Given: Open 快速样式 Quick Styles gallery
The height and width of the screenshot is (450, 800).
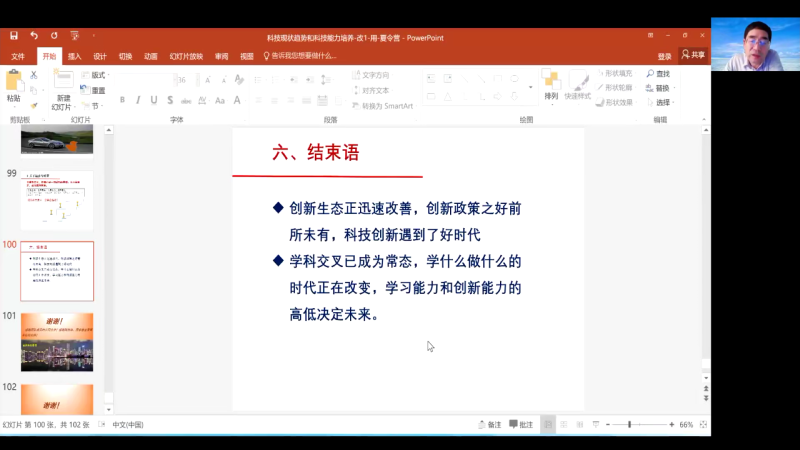Looking at the screenshot, I should pos(578,85).
